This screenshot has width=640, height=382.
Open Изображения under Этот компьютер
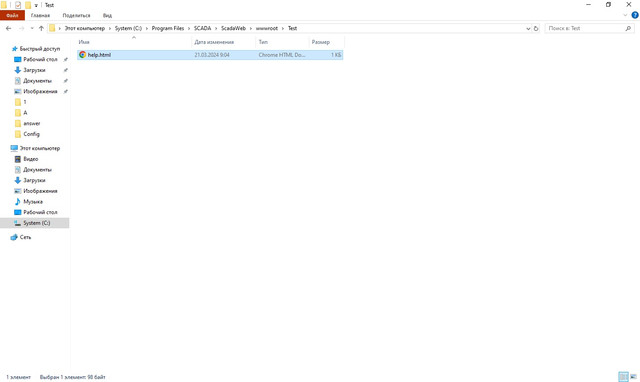40,191
